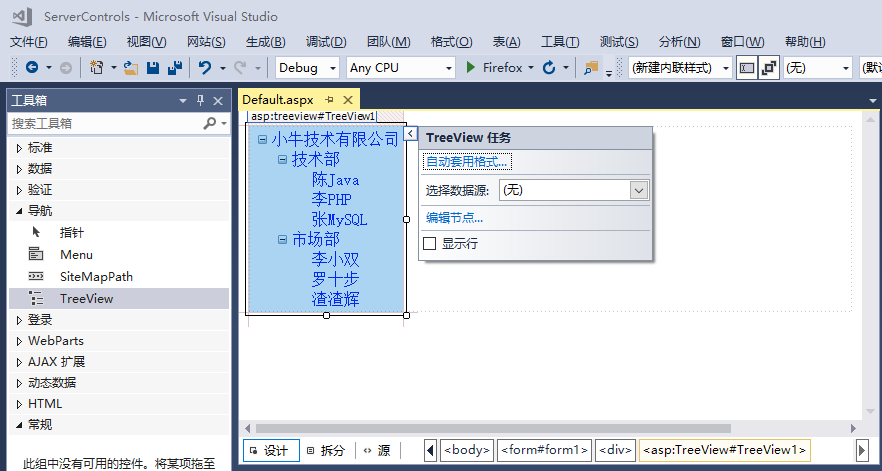
Task: Click the Navigate Backward icon
Action: [32, 68]
